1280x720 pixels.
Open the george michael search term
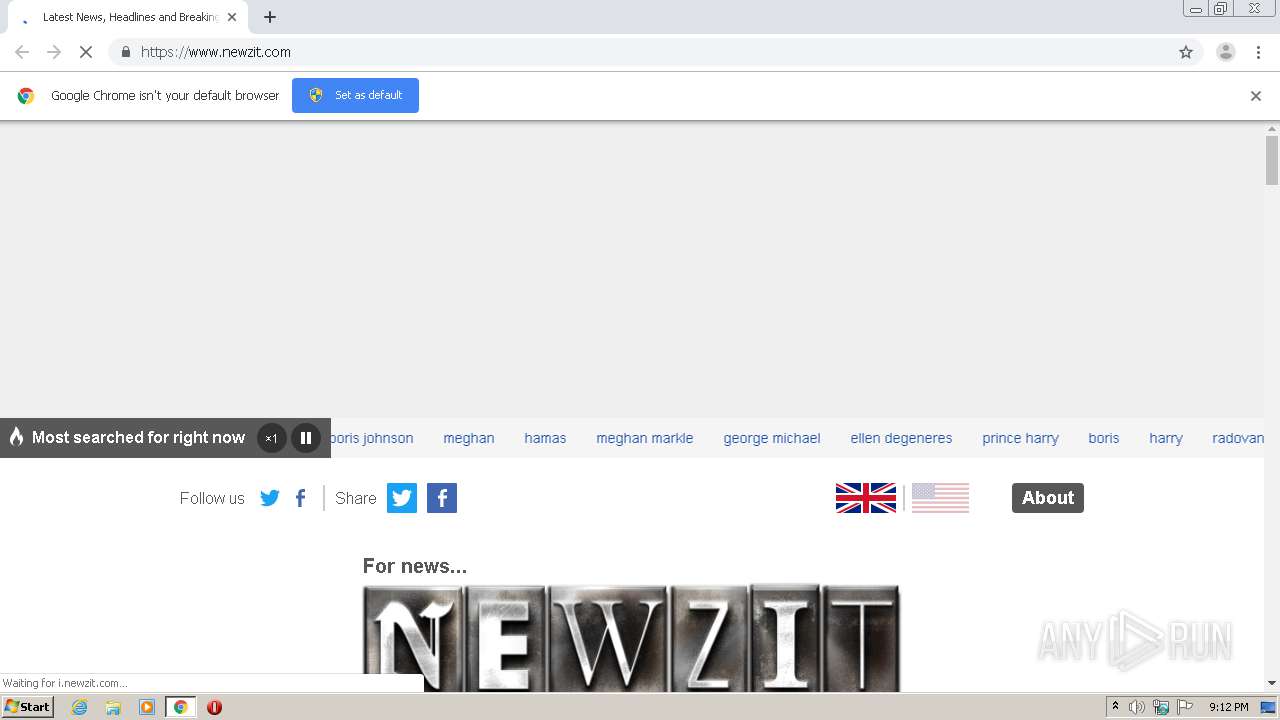point(772,438)
